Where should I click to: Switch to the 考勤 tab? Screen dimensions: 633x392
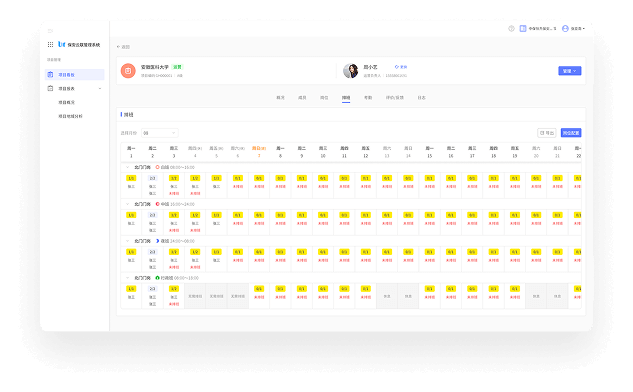pos(368,98)
